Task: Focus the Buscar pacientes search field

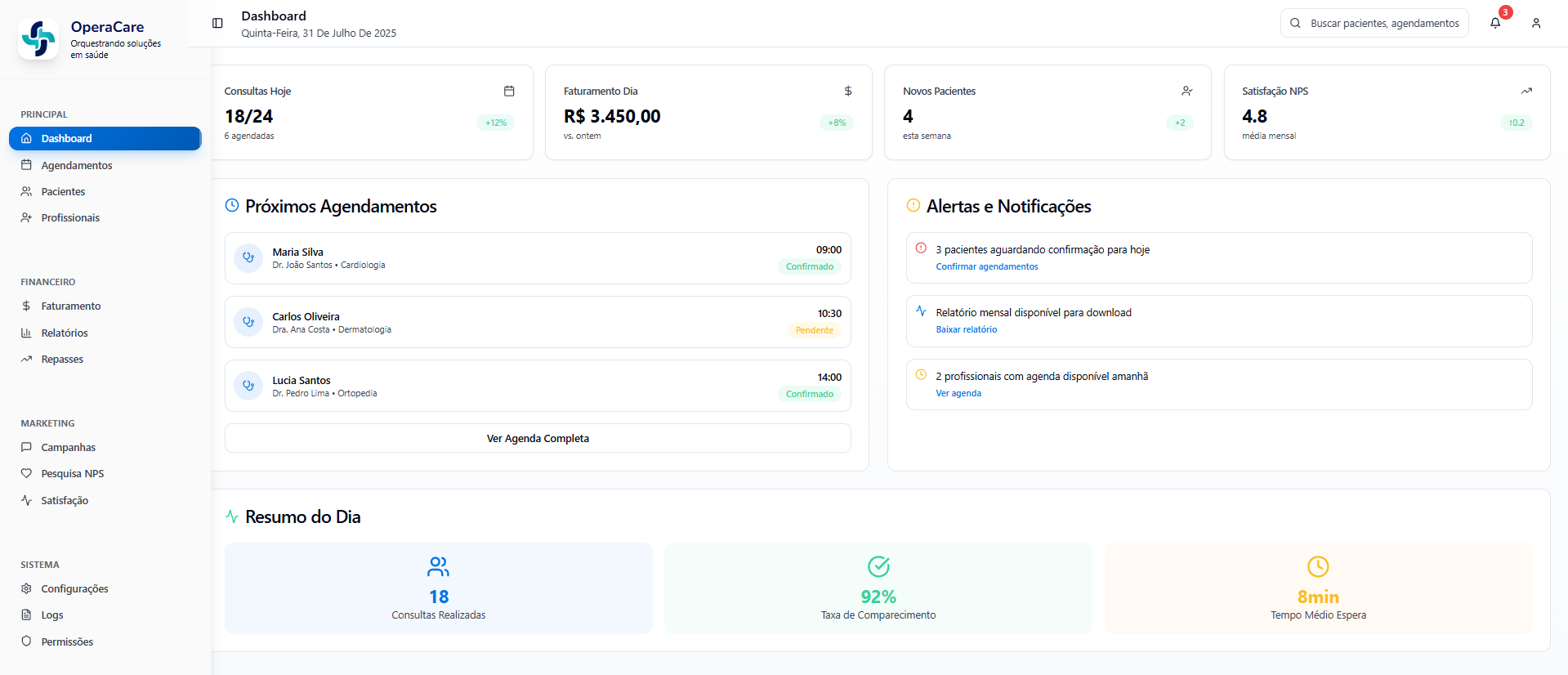Action: click(1374, 23)
